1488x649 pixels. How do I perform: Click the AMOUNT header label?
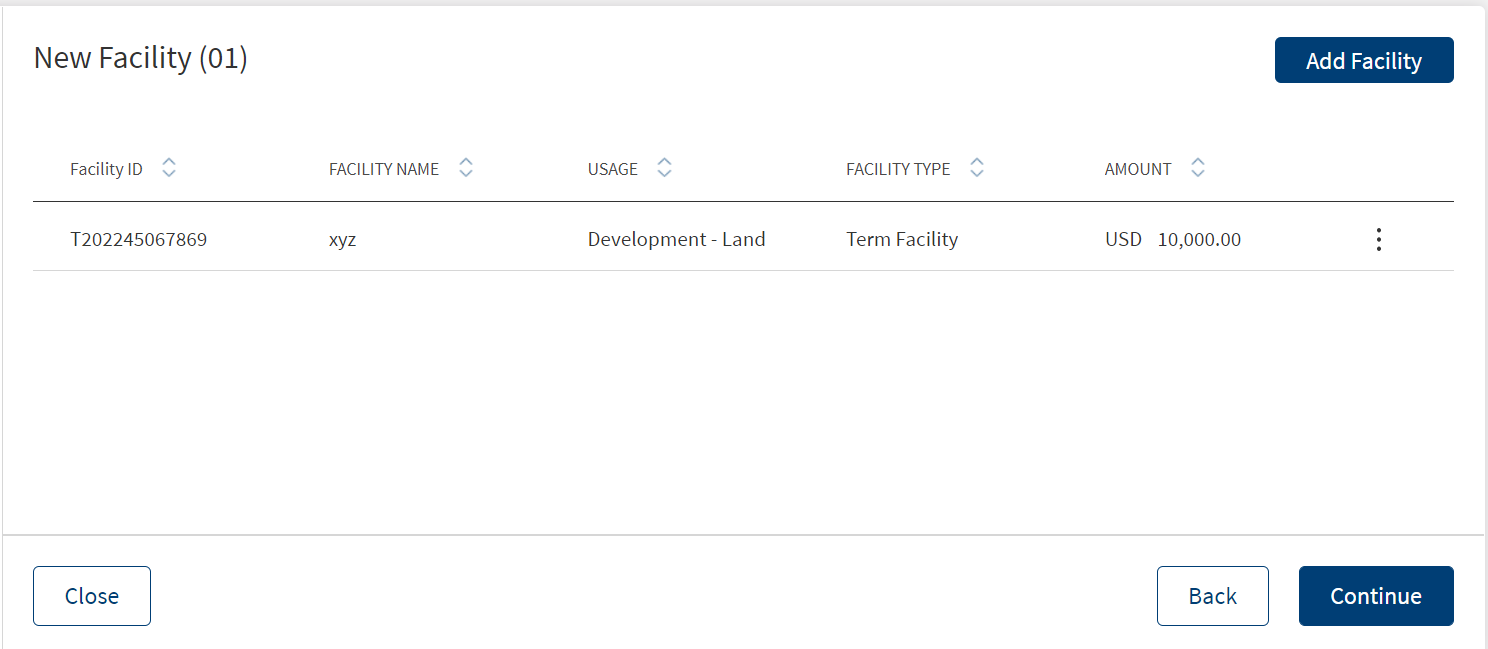[x=1138, y=169]
